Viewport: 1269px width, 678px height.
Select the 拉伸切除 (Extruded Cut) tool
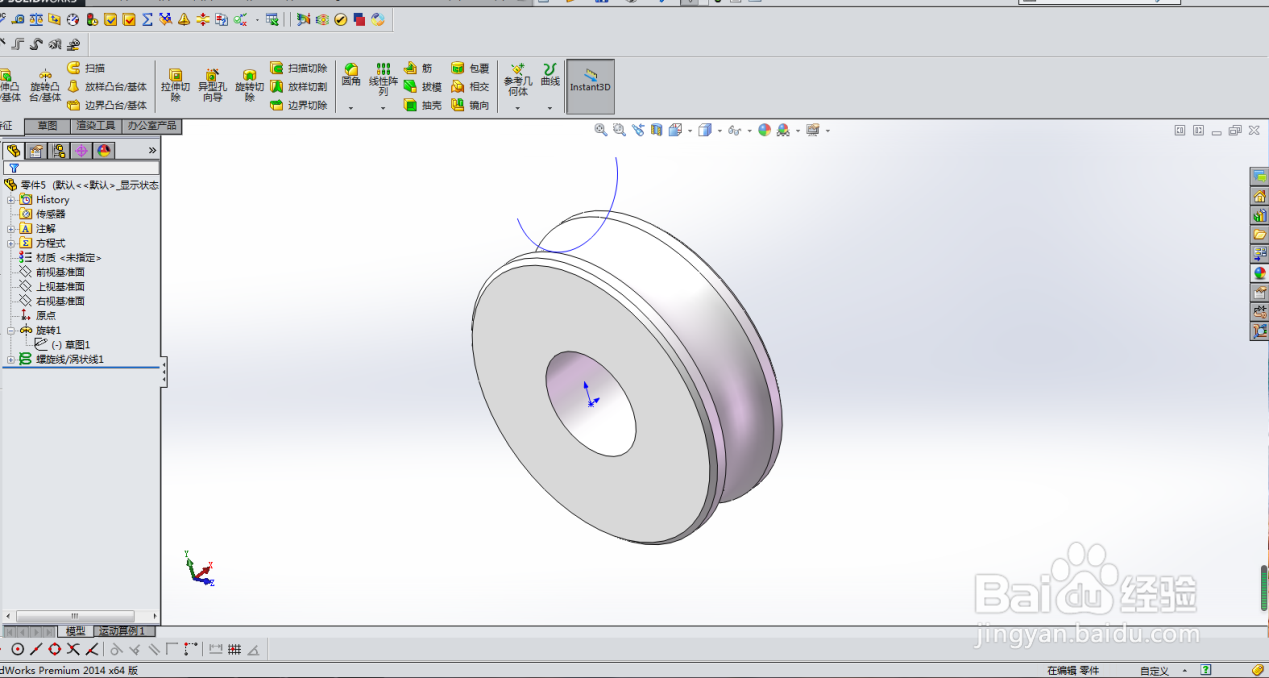(x=175, y=86)
